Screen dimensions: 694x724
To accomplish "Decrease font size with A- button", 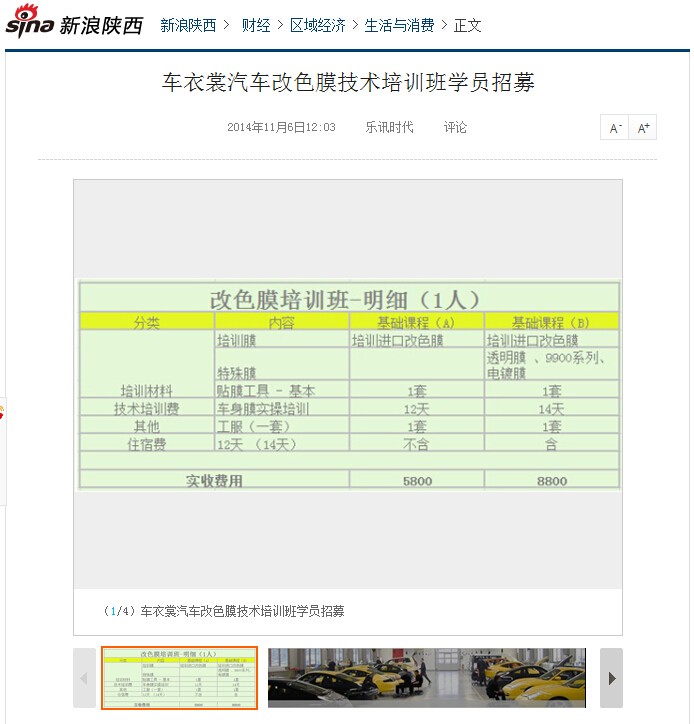I will (615, 127).
